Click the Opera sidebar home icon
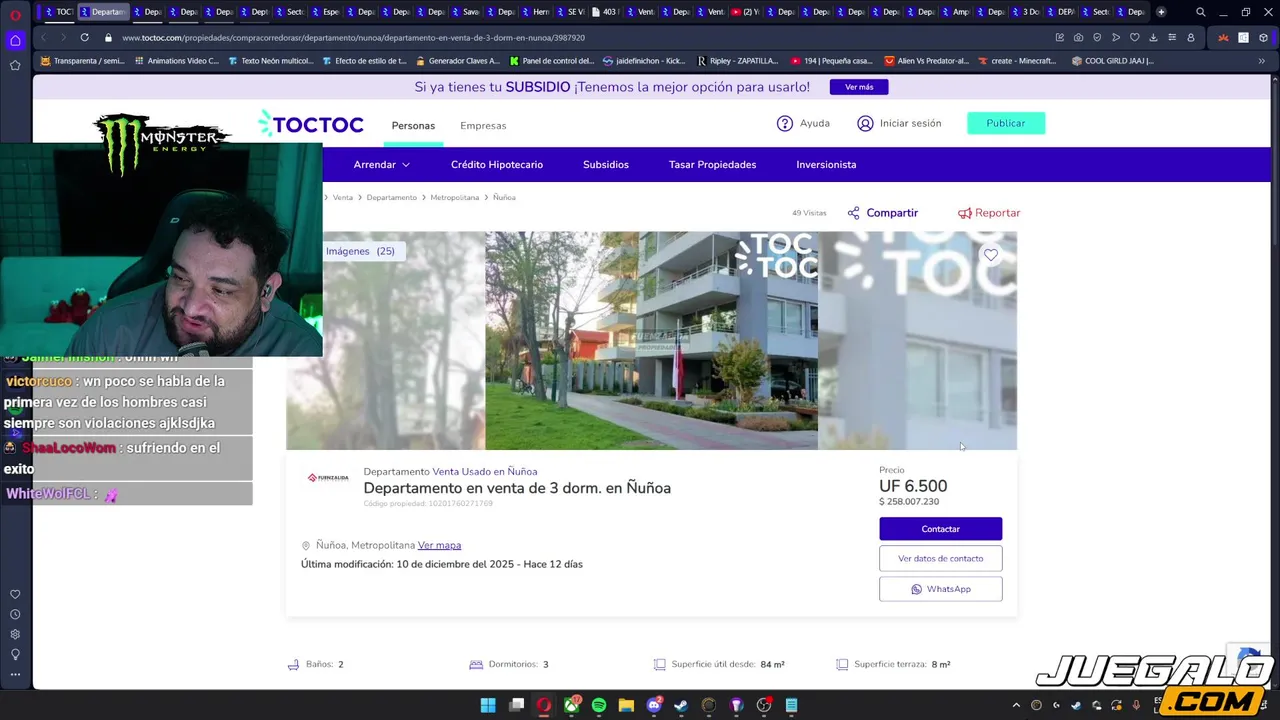The height and width of the screenshot is (720, 1280). (x=15, y=40)
